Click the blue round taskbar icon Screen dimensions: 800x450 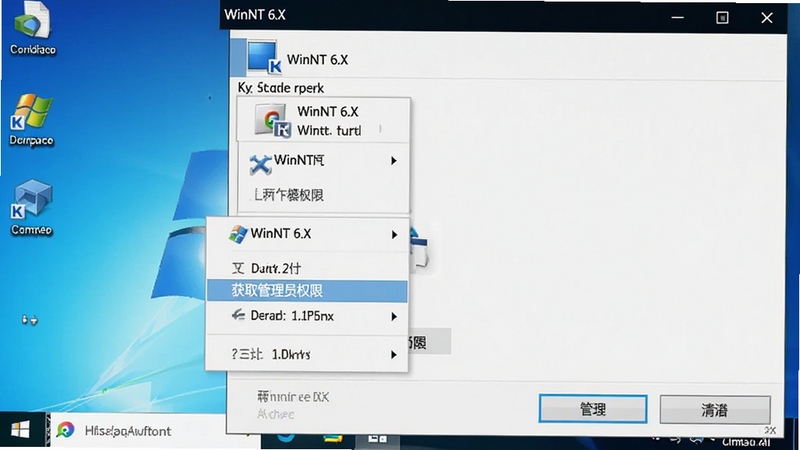[x=286, y=437]
